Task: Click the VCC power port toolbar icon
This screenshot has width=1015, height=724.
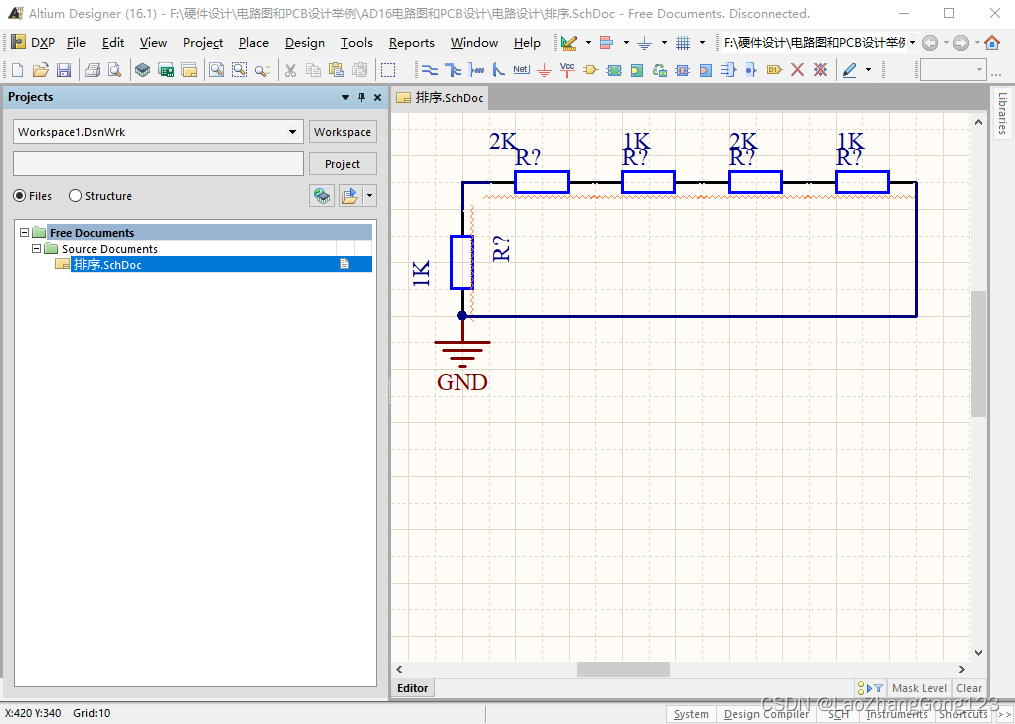Action: tap(567, 69)
